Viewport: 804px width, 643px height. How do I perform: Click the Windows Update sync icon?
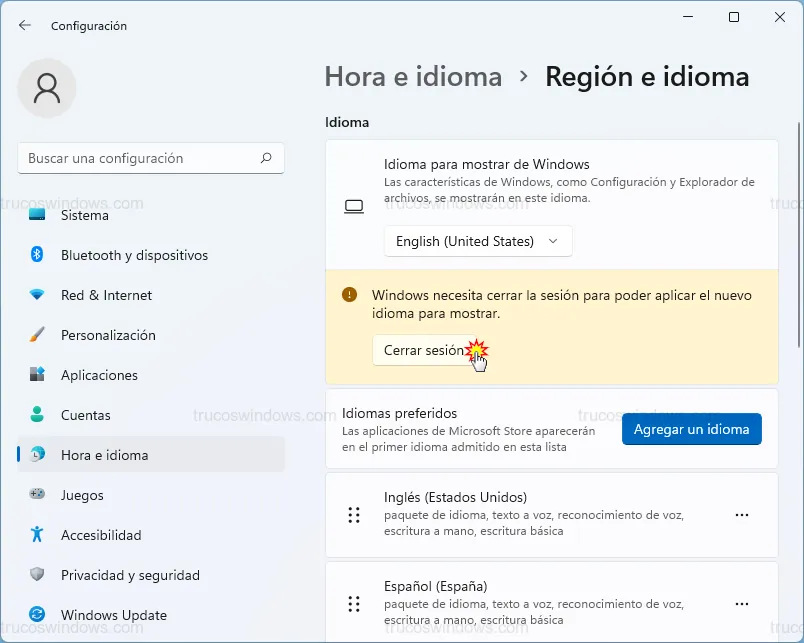[37, 615]
